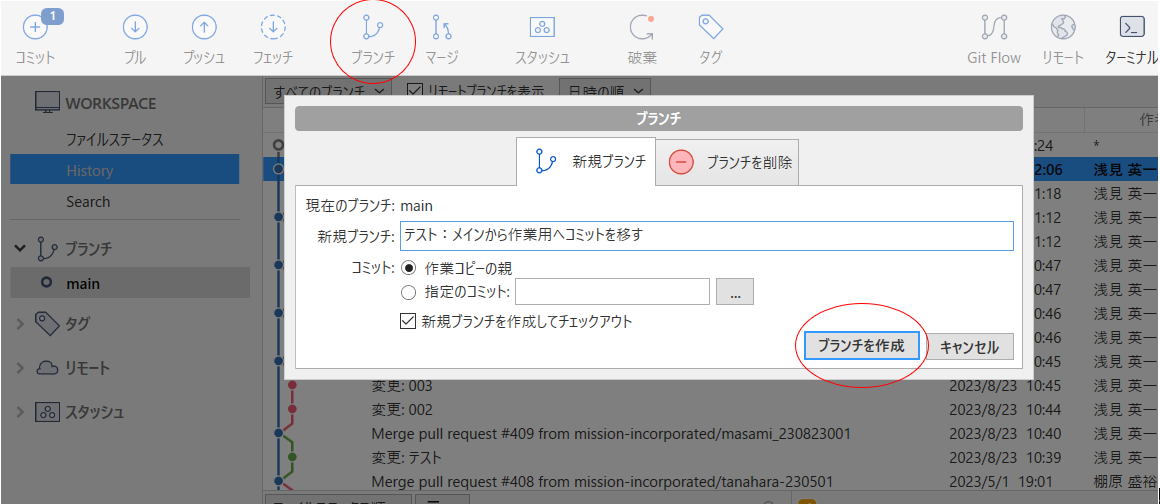Open the Terminal (ターミナル) icon

(x=1131, y=30)
